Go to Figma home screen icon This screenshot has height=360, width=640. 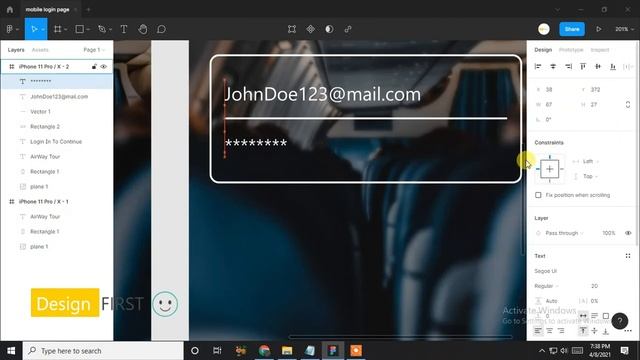[10, 9]
